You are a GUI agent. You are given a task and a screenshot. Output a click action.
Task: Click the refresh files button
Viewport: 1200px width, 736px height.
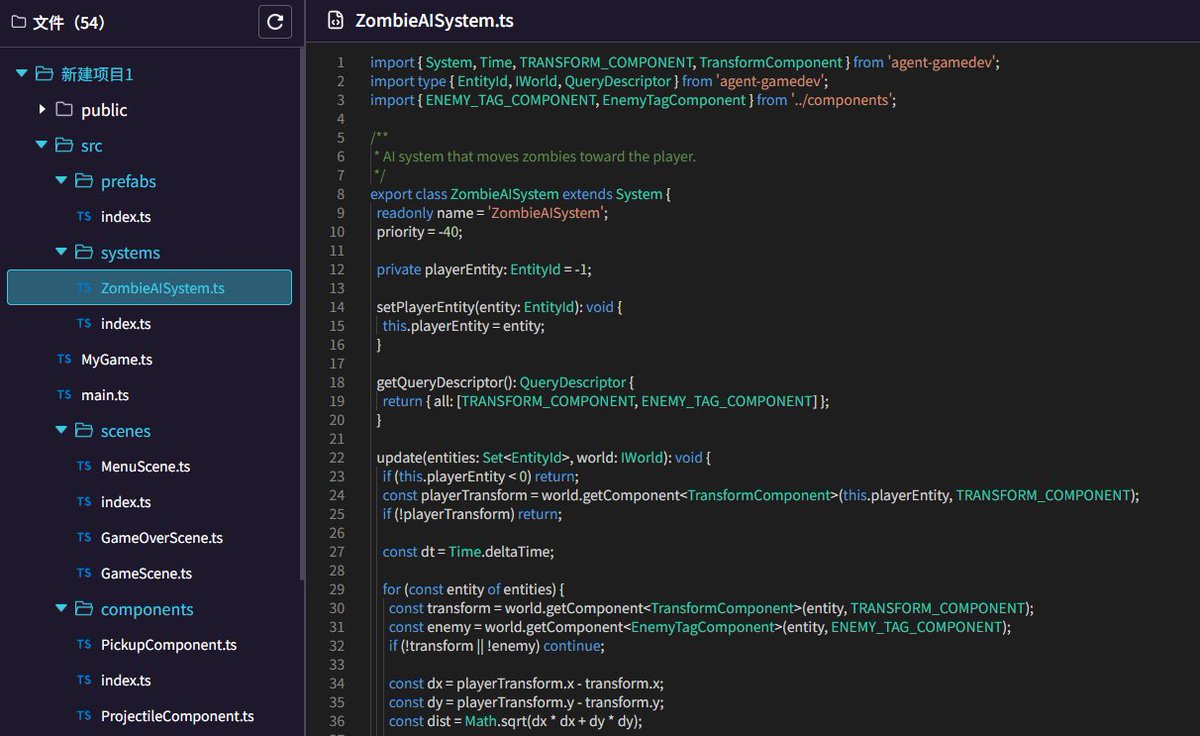click(x=275, y=21)
